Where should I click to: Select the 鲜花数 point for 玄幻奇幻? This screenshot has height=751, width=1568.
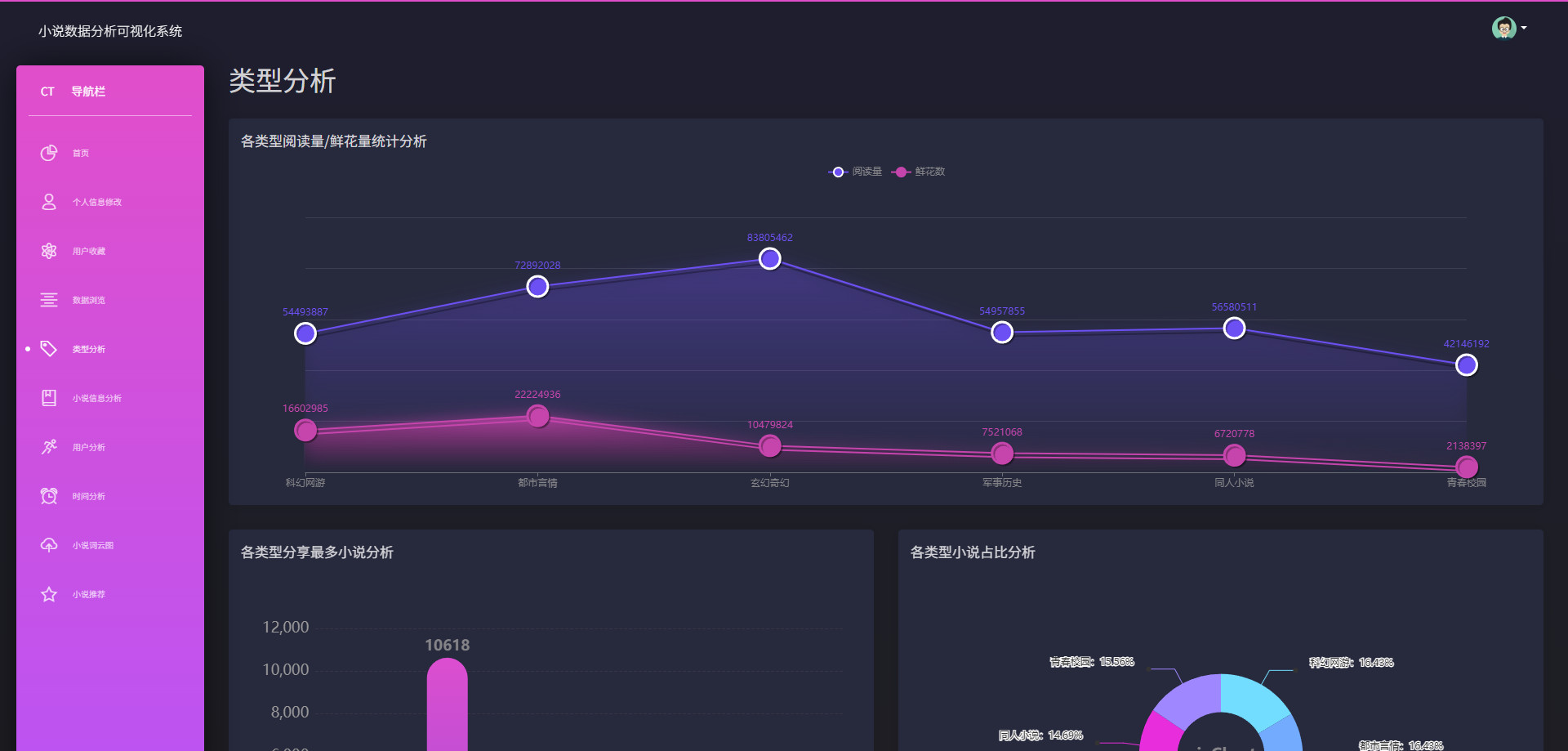[770, 446]
